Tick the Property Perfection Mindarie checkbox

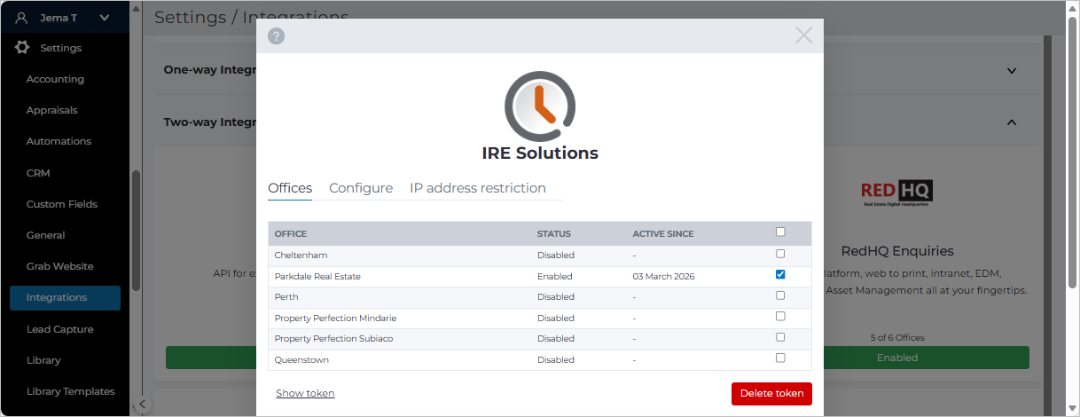coord(780,316)
